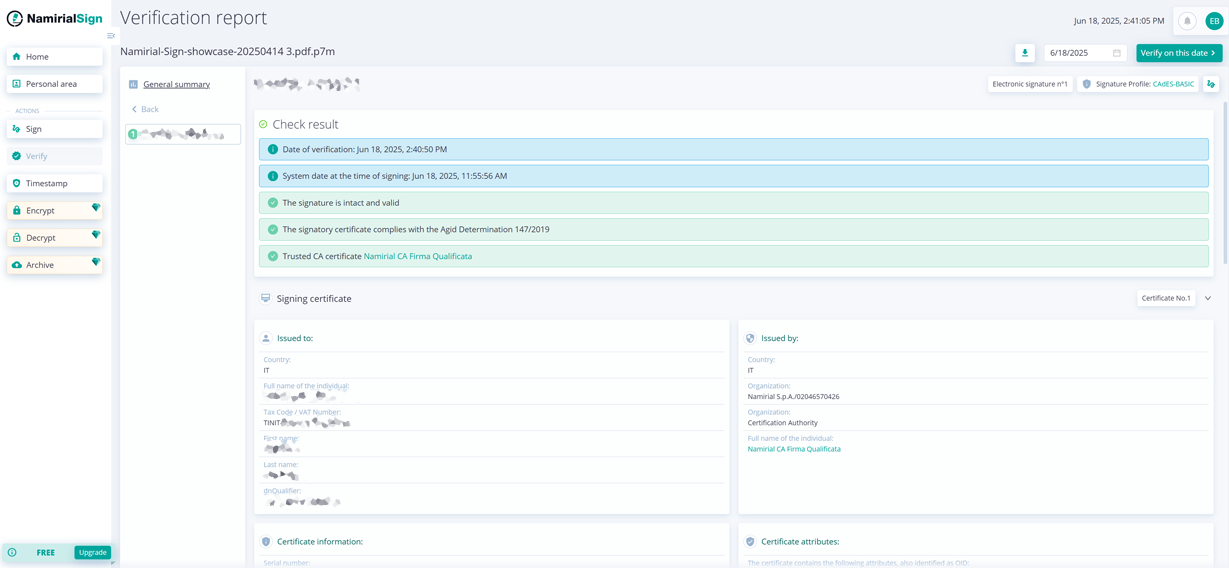Click Verify on this date
Image resolution: width=1229 pixels, height=568 pixels.
[x=1179, y=53]
